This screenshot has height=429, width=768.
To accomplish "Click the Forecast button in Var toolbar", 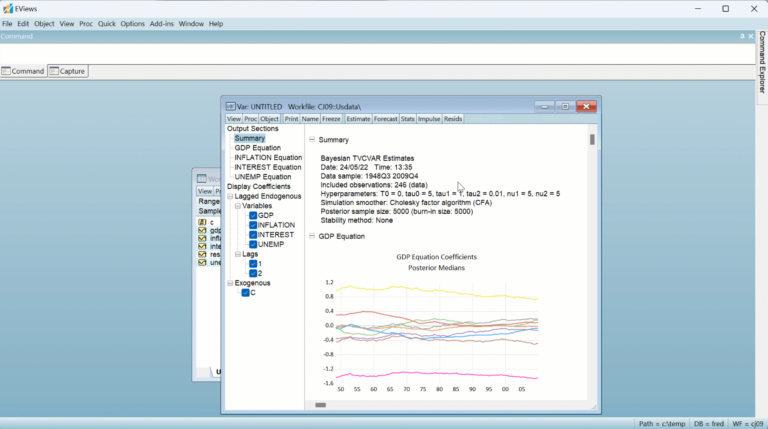I will [x=385, y=119].
